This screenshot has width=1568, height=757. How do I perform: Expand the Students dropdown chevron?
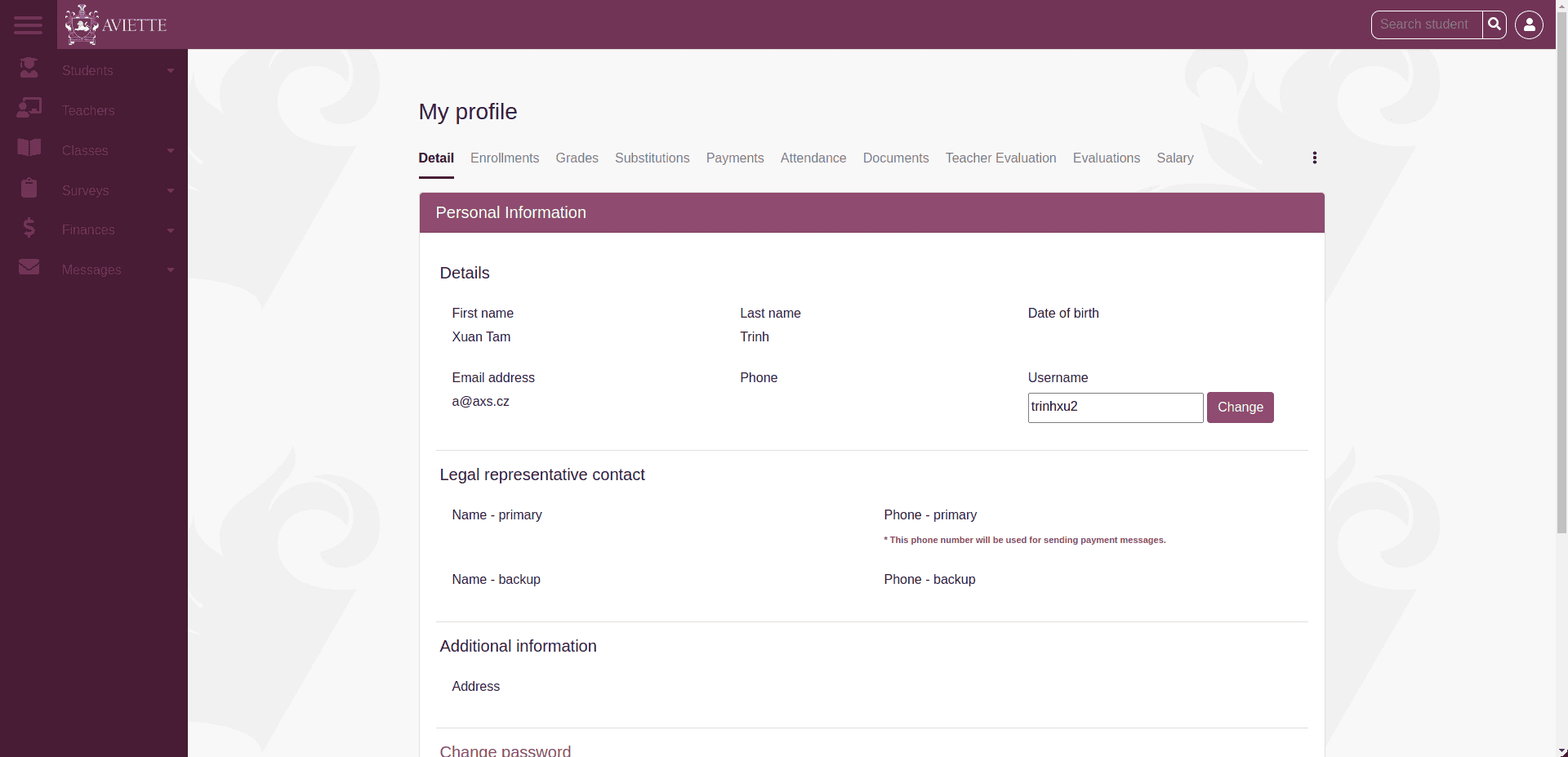click(x=170, y=70)
